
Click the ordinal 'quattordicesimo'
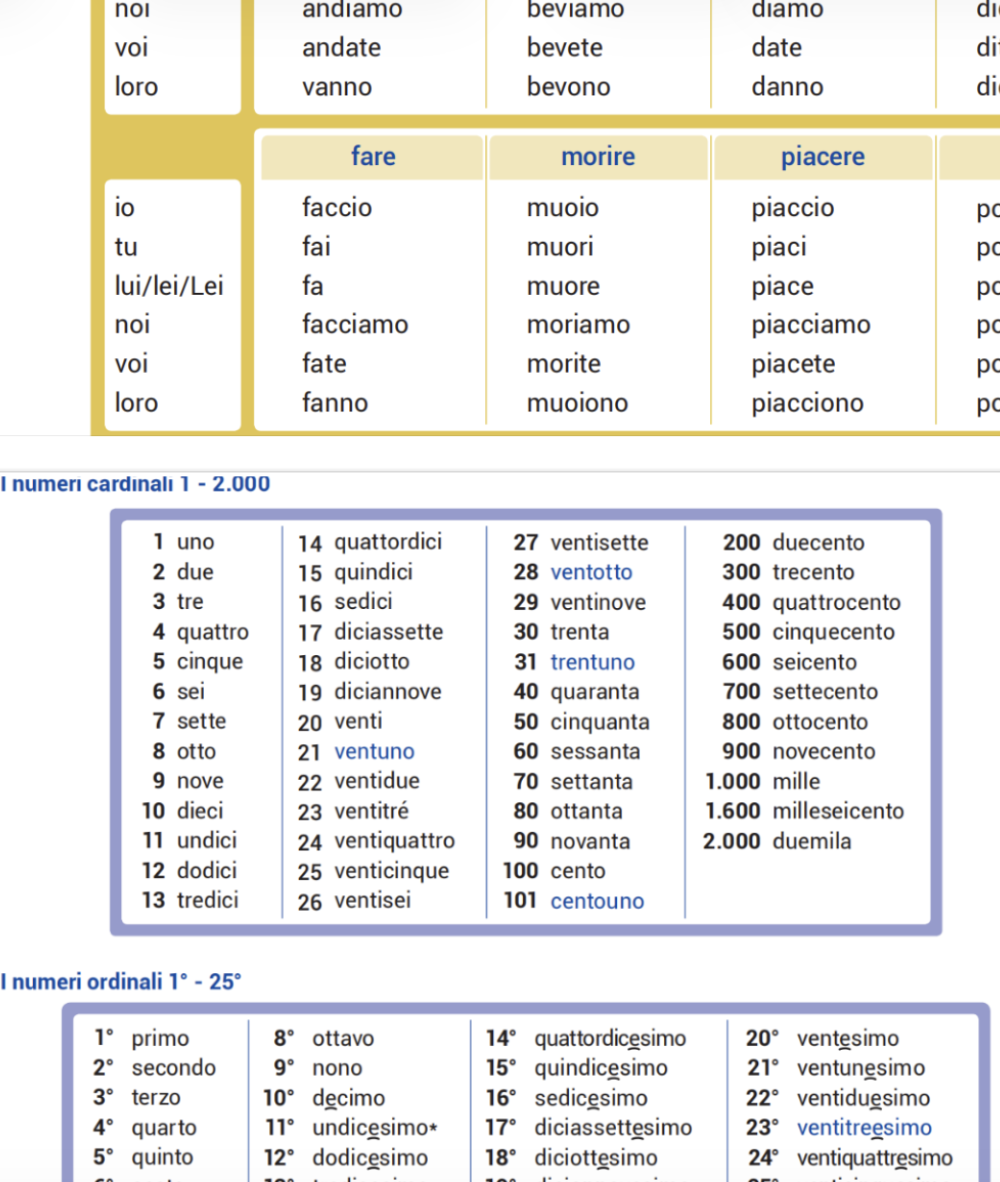tap(610, 1039)
